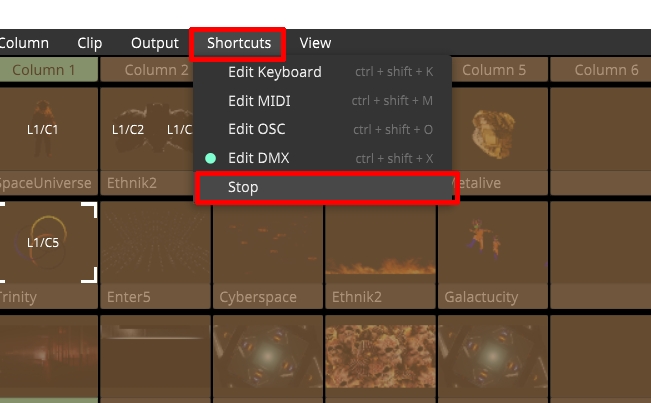
Task: Select the Enter5 clip thumbnail
Action: (155, 243)
